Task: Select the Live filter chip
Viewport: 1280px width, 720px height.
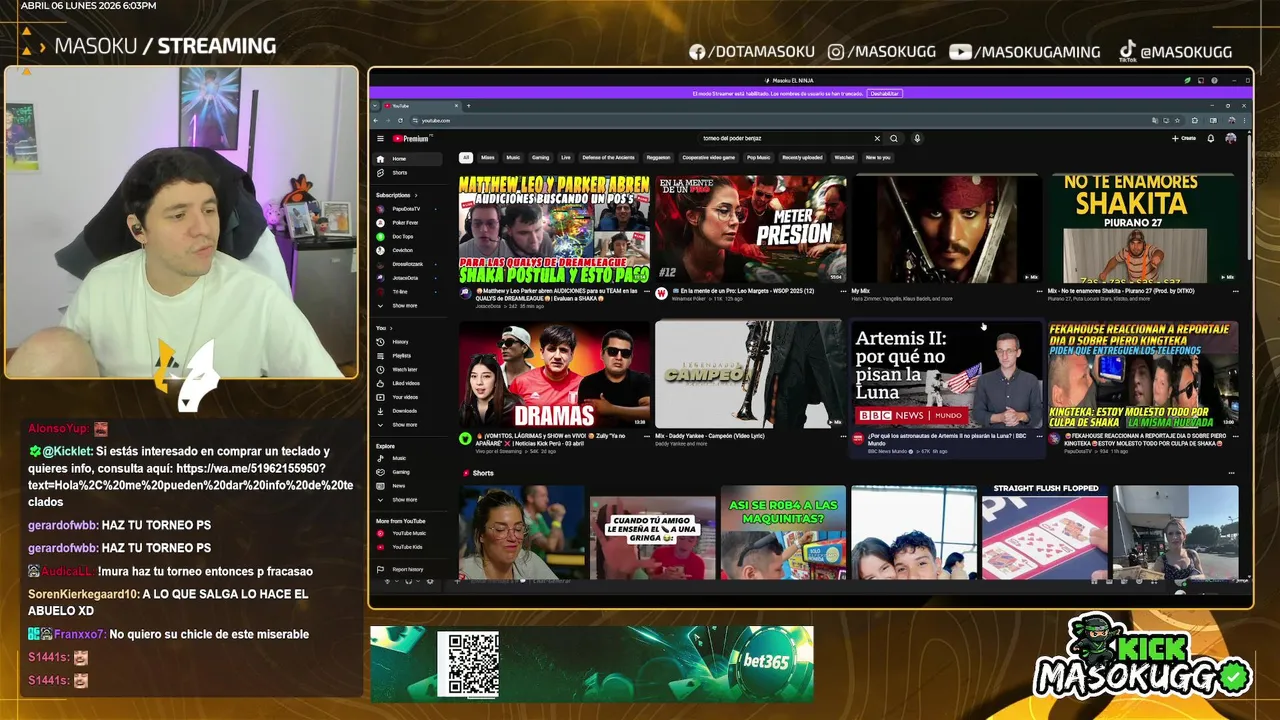Action: (566, 157)
